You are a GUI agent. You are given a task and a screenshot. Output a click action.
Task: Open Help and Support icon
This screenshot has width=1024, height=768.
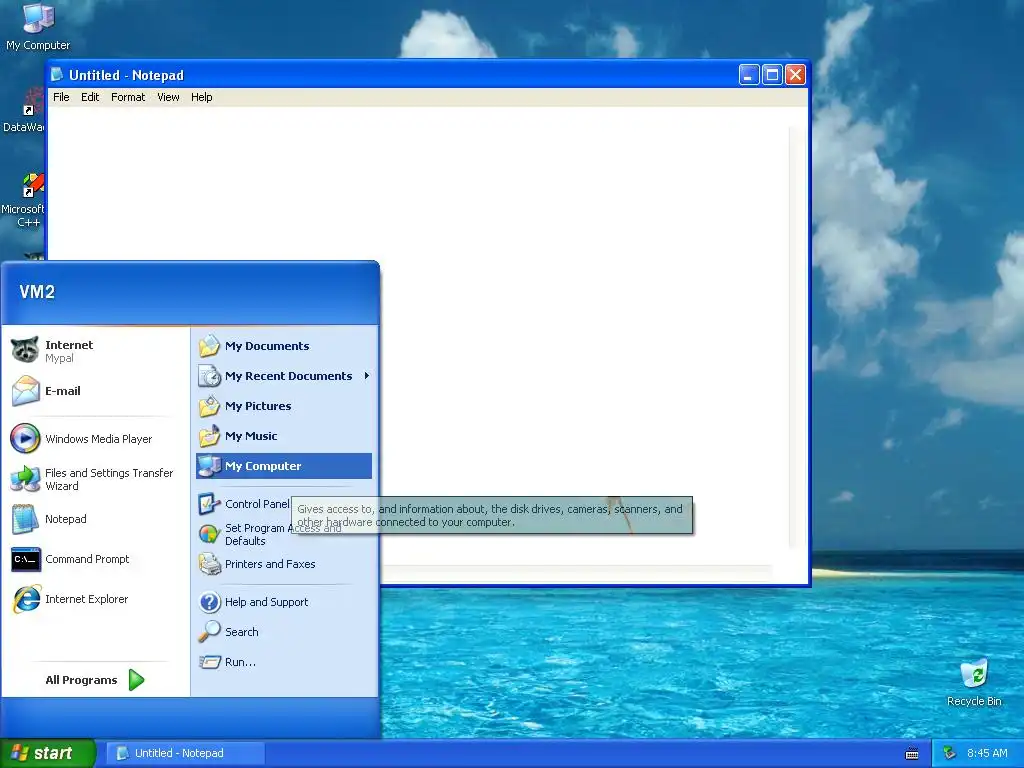(x=209, y=601)
